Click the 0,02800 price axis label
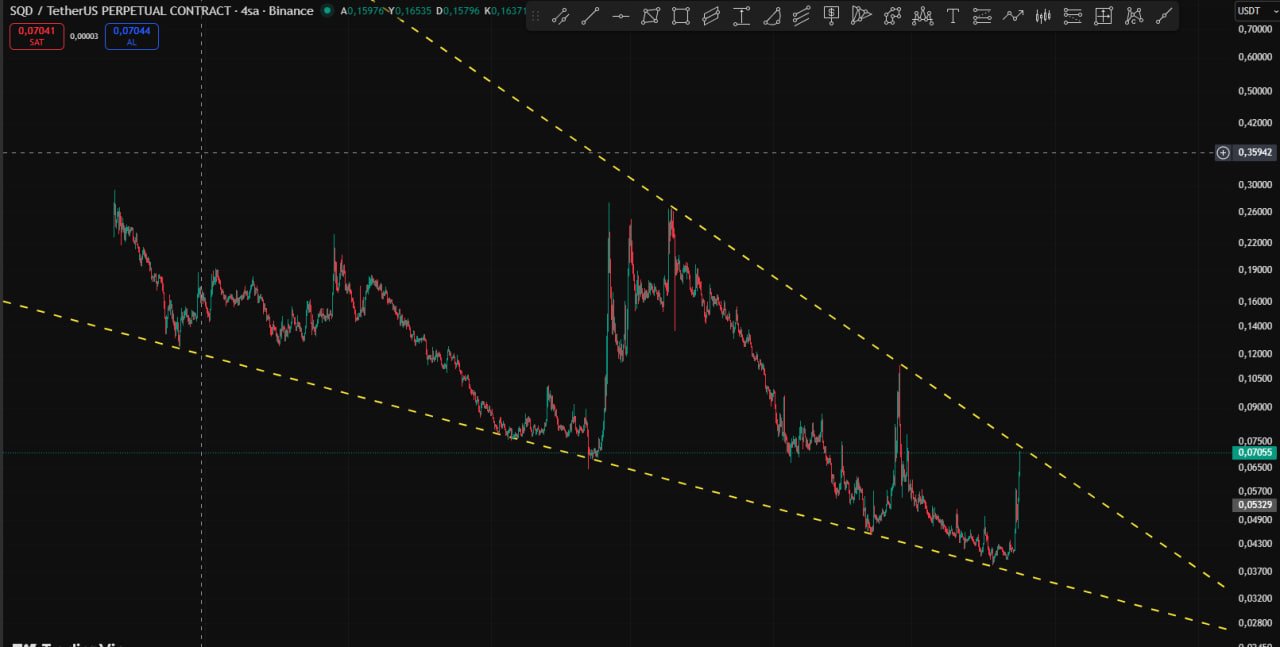This screenshot has width=1280, height=647. tap(1254, 623)
